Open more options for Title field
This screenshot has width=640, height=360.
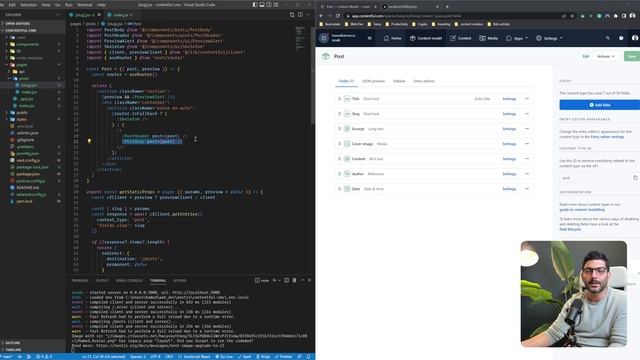[527, 99]
